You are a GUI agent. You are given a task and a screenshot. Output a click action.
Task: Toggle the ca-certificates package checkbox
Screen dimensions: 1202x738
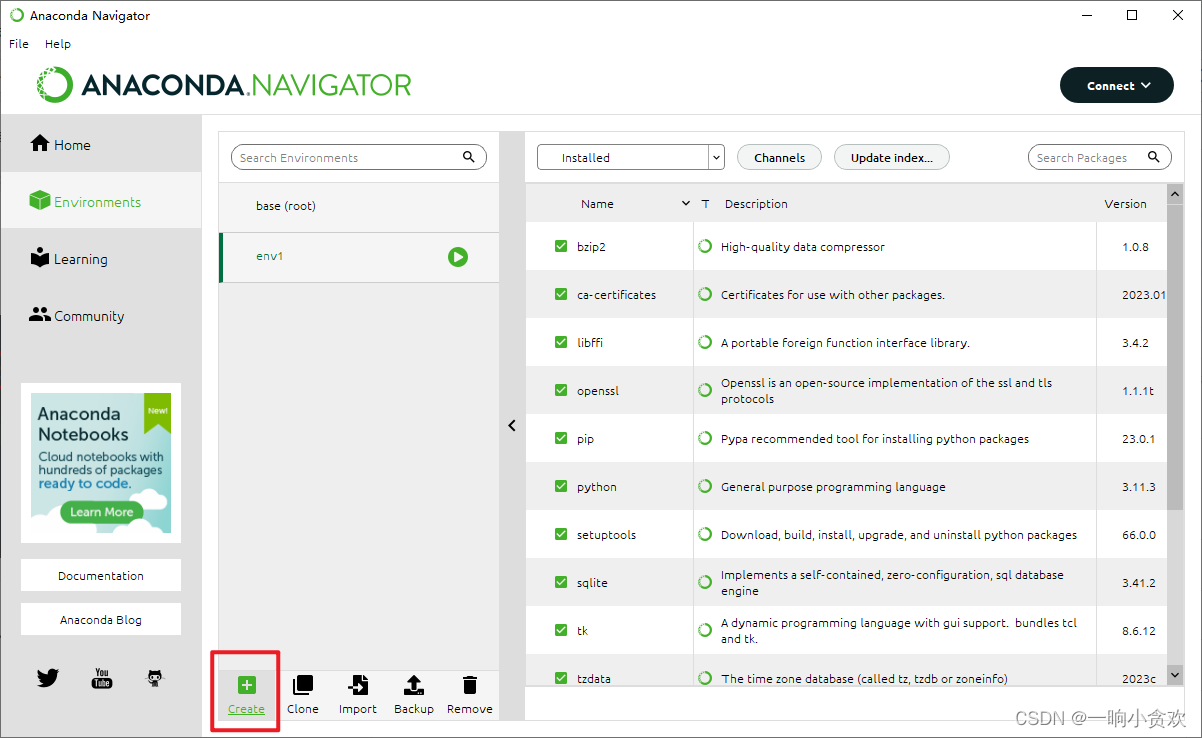pos(561,294)
